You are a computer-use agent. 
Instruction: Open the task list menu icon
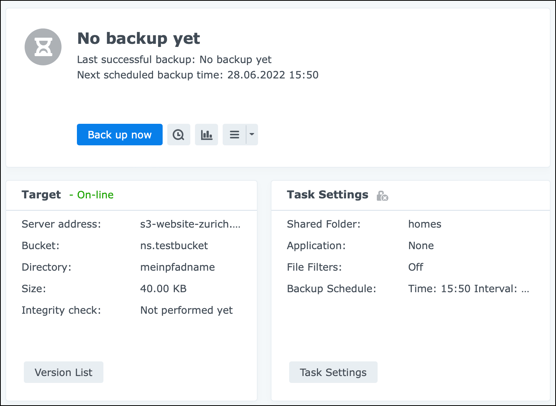tap(234, 134)
